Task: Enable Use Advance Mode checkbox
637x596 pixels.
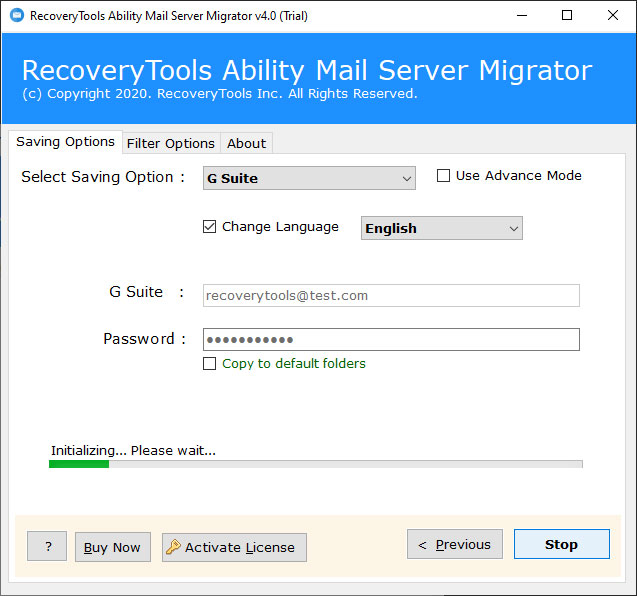Action: point(443,176)
